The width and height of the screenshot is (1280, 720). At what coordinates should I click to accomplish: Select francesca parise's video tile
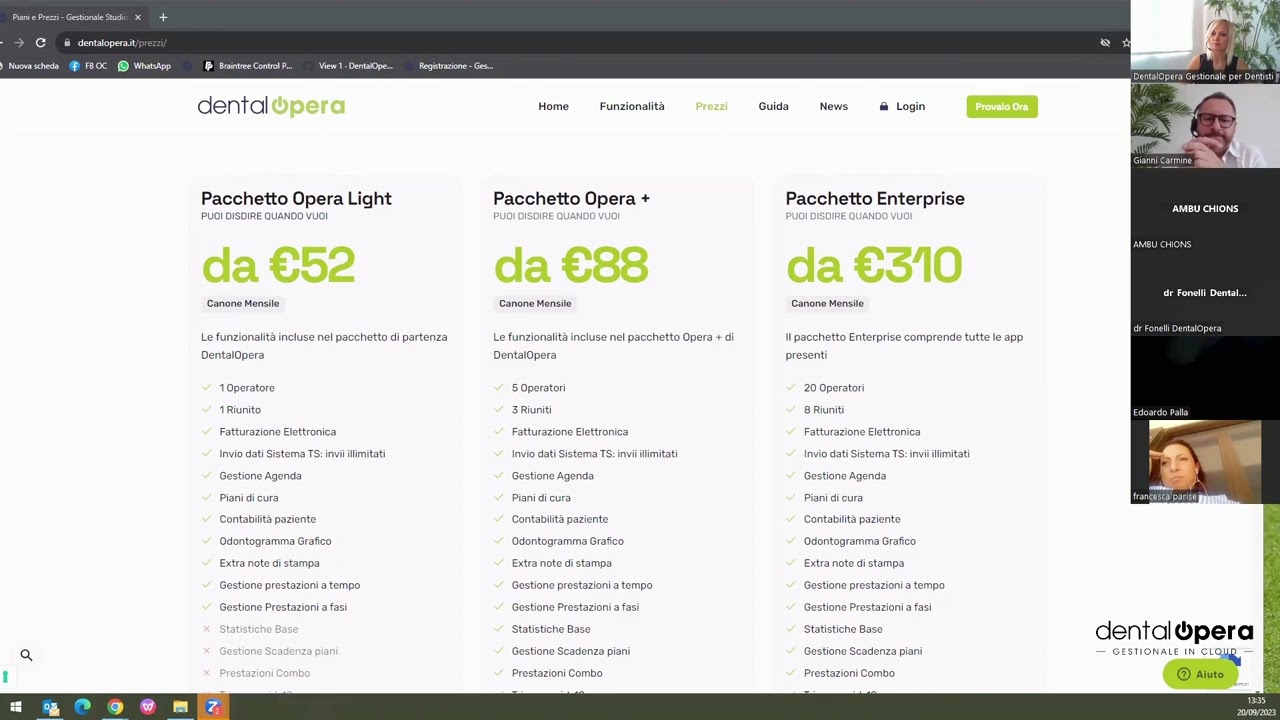click(1205, 462)
